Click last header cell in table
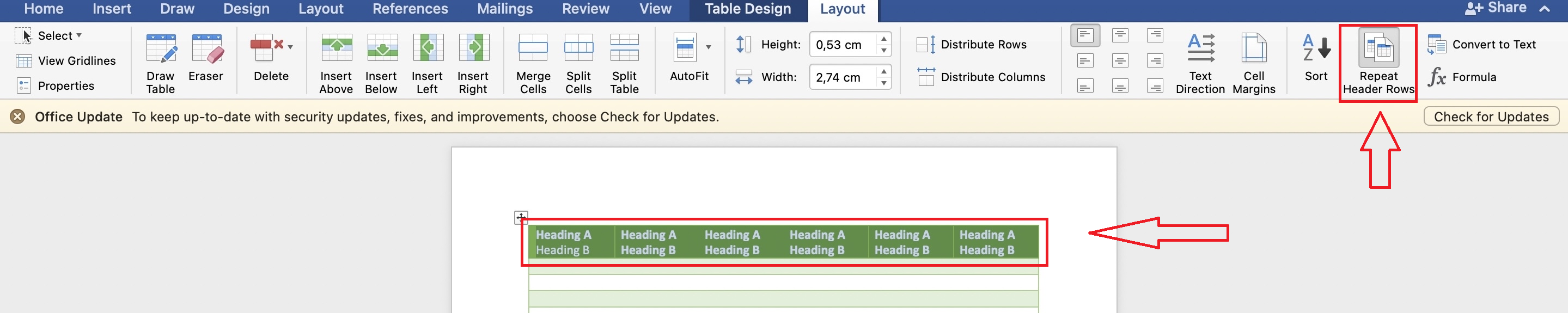The height and width of the screenshot is (313, 1568). (995, 242)
